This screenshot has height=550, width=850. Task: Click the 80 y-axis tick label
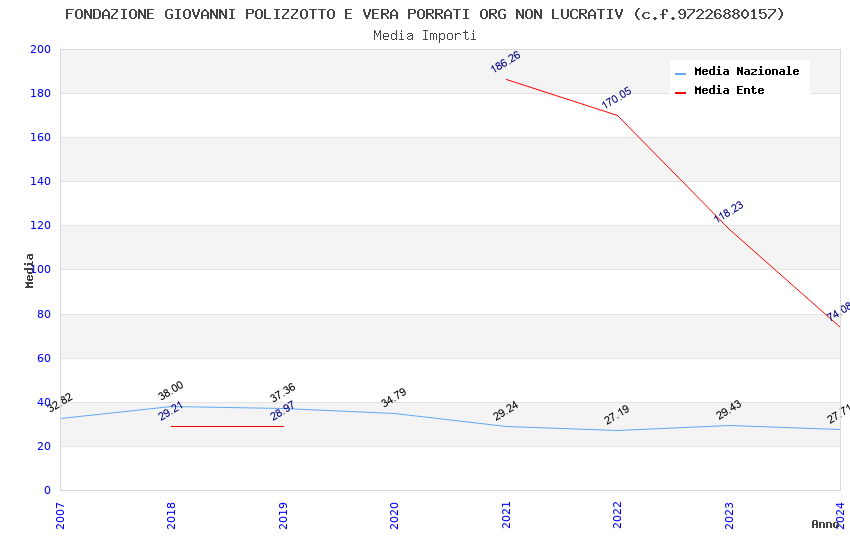tap(44, 314)
